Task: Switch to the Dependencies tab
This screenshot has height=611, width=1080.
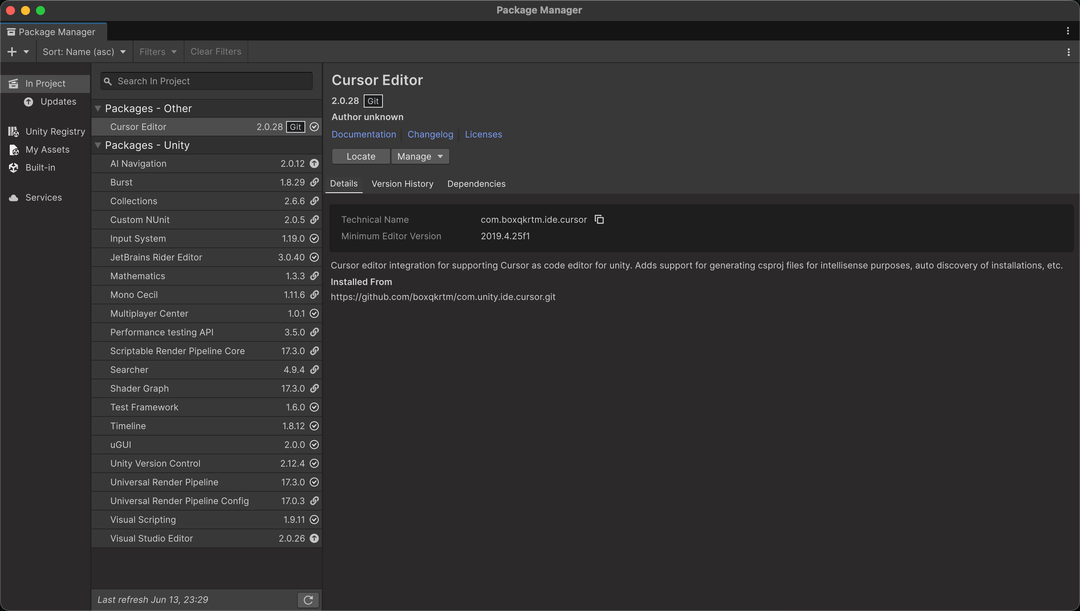Action: (x=476, y=184)
